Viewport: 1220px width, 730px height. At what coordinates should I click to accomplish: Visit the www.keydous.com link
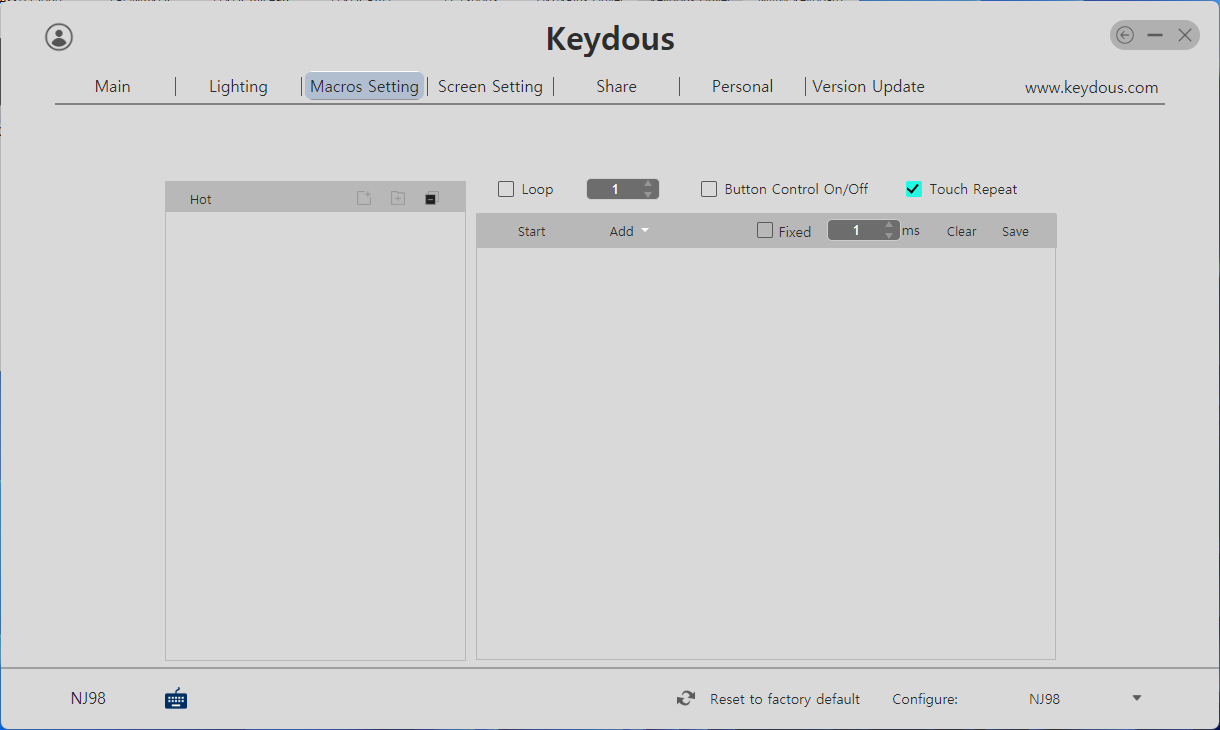[x=1091, y=87]
